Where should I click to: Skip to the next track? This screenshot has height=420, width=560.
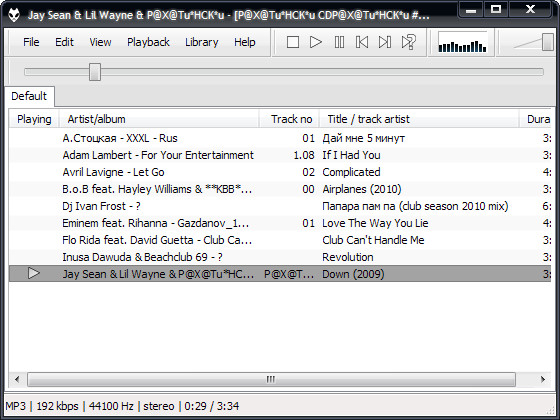(x=385, y=42)
